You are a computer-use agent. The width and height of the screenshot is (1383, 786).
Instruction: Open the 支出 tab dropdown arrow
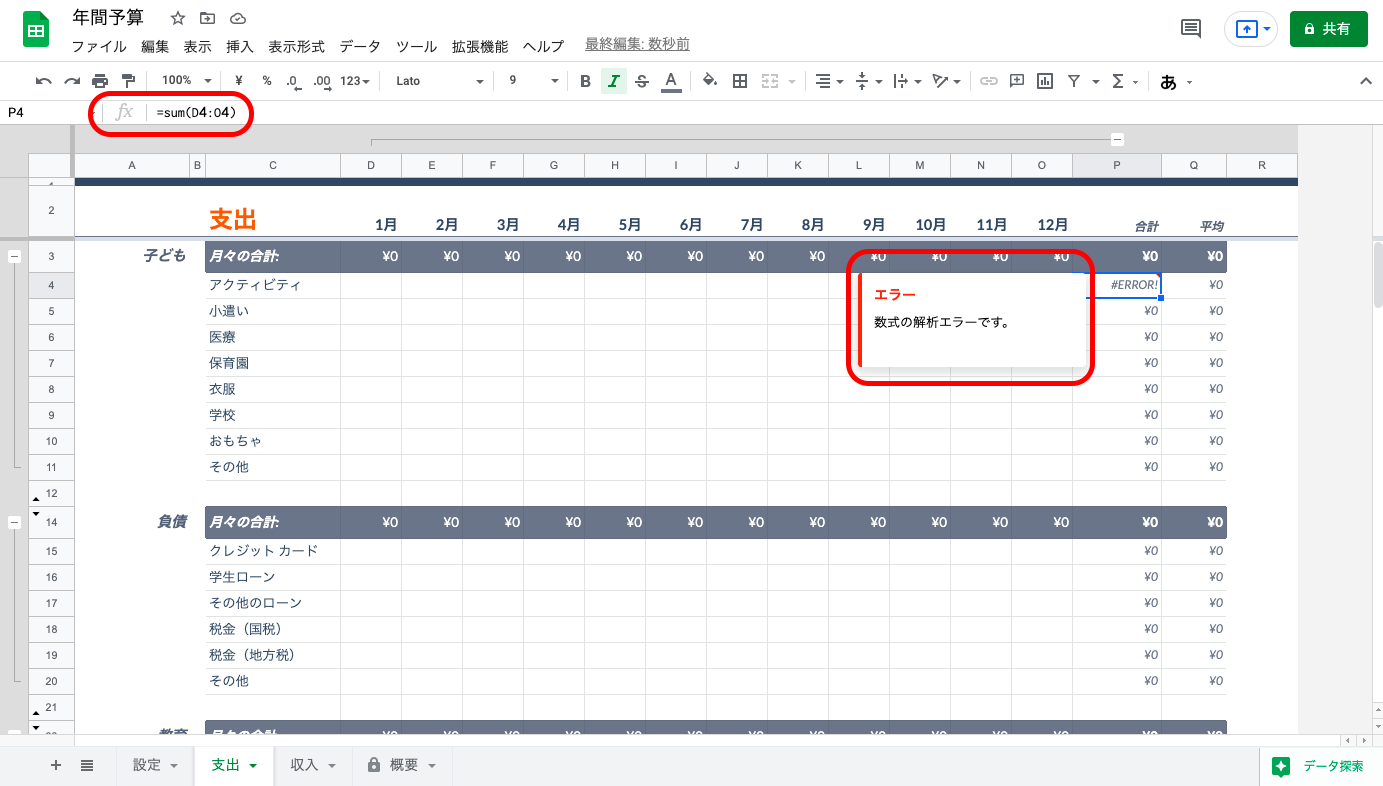253,766
